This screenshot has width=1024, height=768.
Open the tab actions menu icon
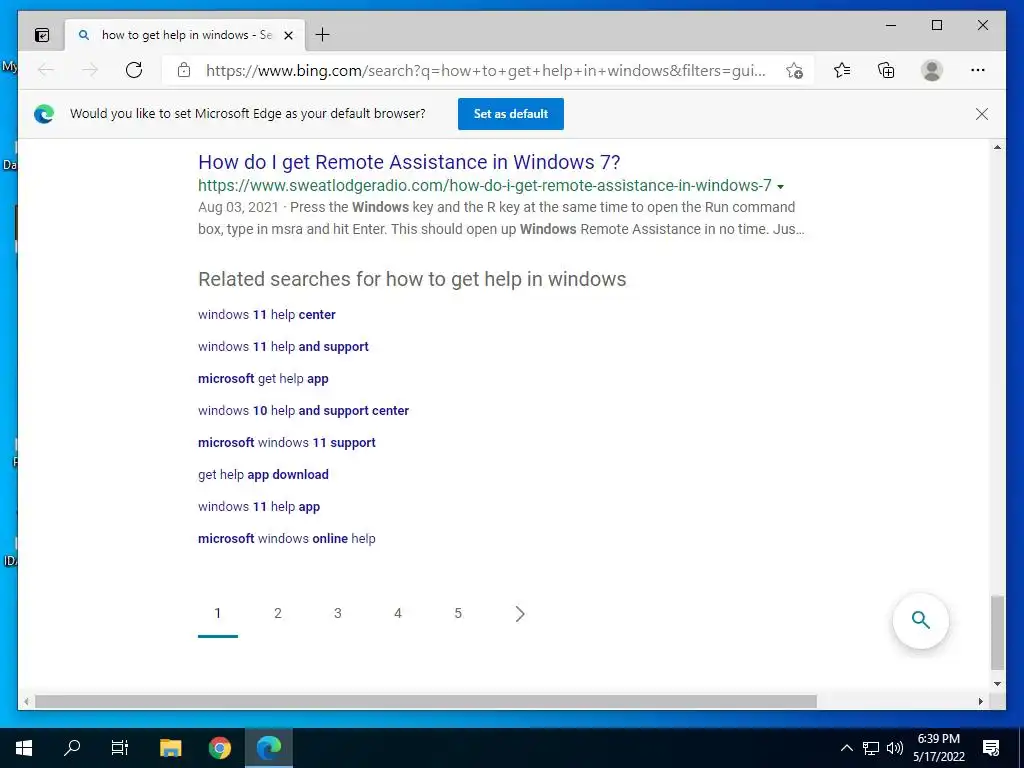[42, 35]
